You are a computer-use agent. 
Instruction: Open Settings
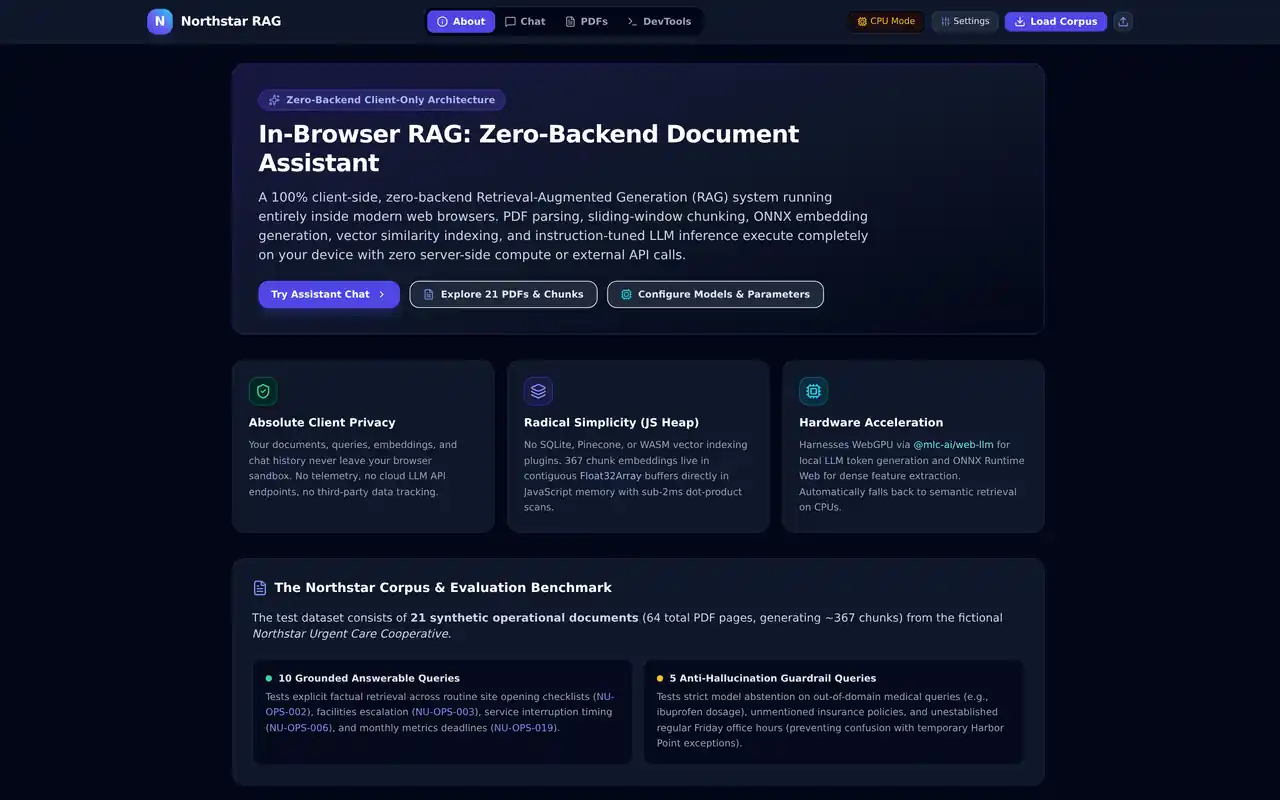point(965,21)
